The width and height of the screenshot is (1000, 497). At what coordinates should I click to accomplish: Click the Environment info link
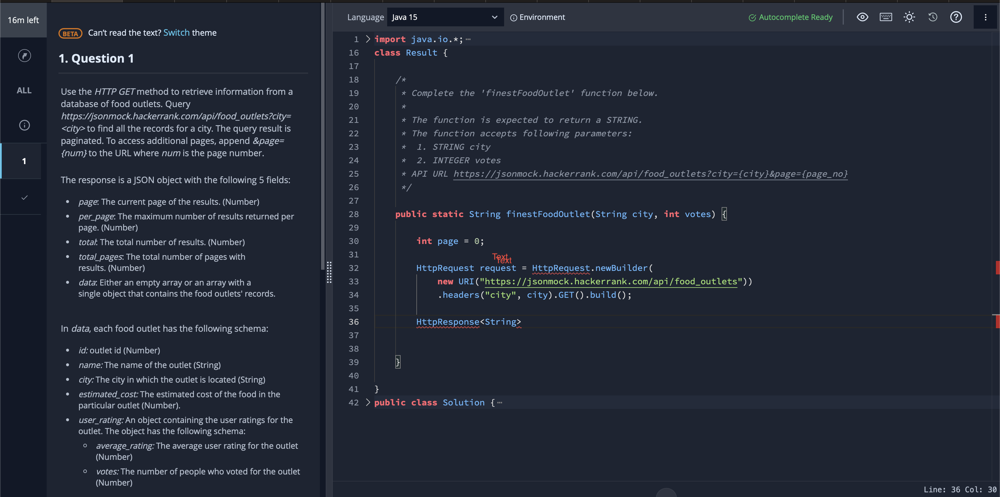[538, 17]
